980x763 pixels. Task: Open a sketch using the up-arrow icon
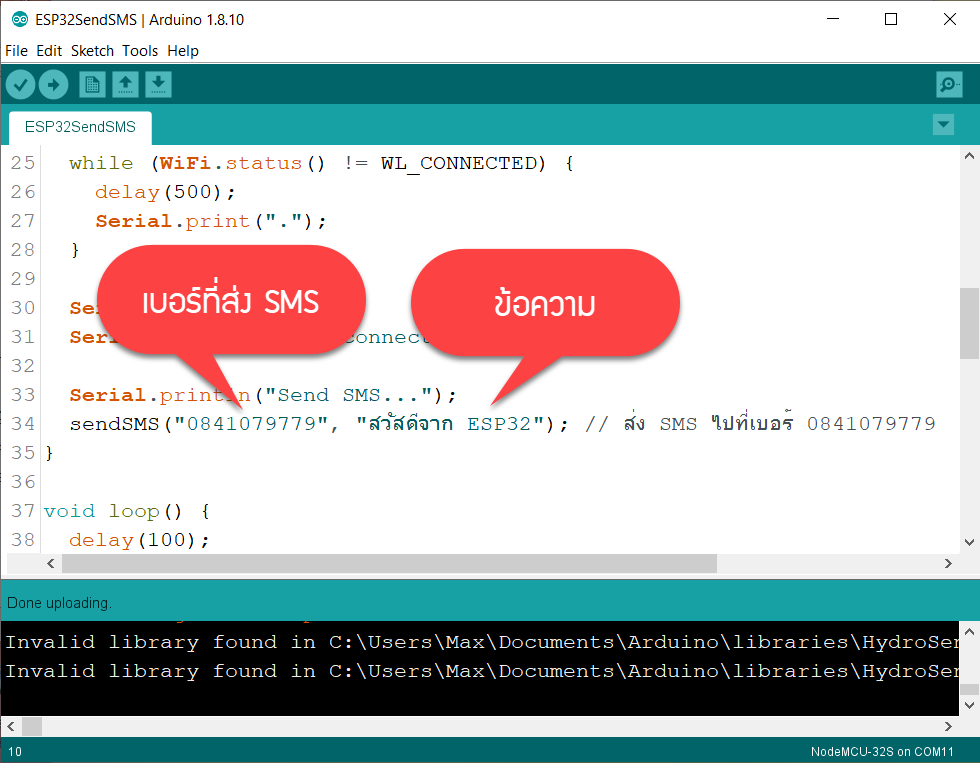(x=126, y=84)
